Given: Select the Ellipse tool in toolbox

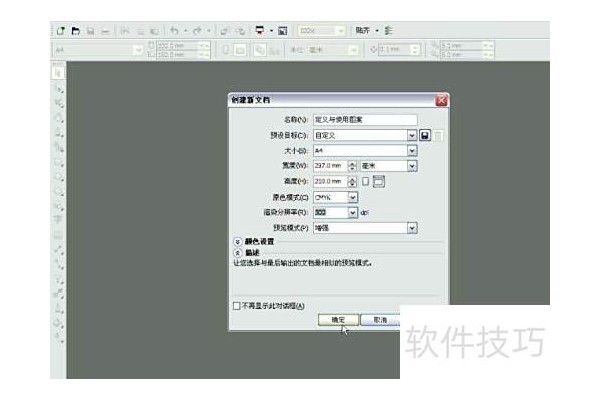Looking at the screenshot, I should (x=59, y=177).
